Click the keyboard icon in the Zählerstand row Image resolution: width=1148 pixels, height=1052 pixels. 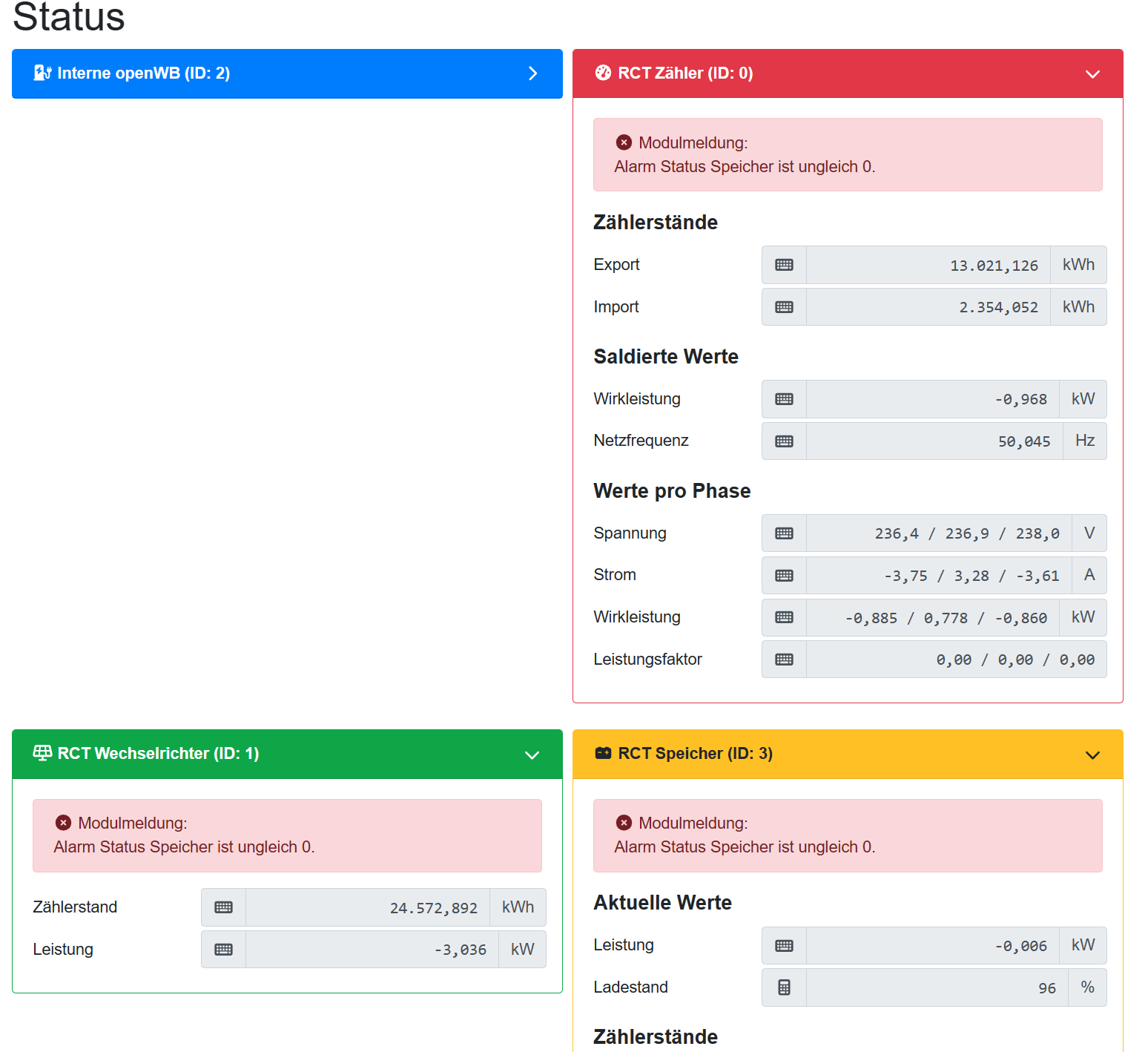(223, 907)
